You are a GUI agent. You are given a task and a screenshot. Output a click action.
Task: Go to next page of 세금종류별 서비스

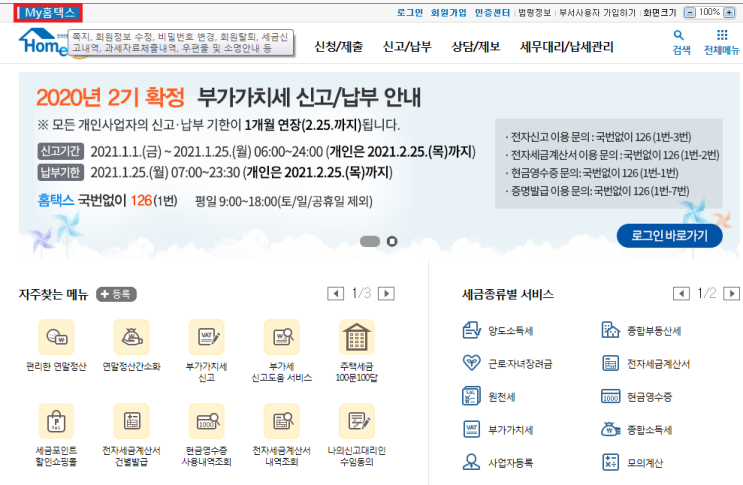(x=732, y=294)
